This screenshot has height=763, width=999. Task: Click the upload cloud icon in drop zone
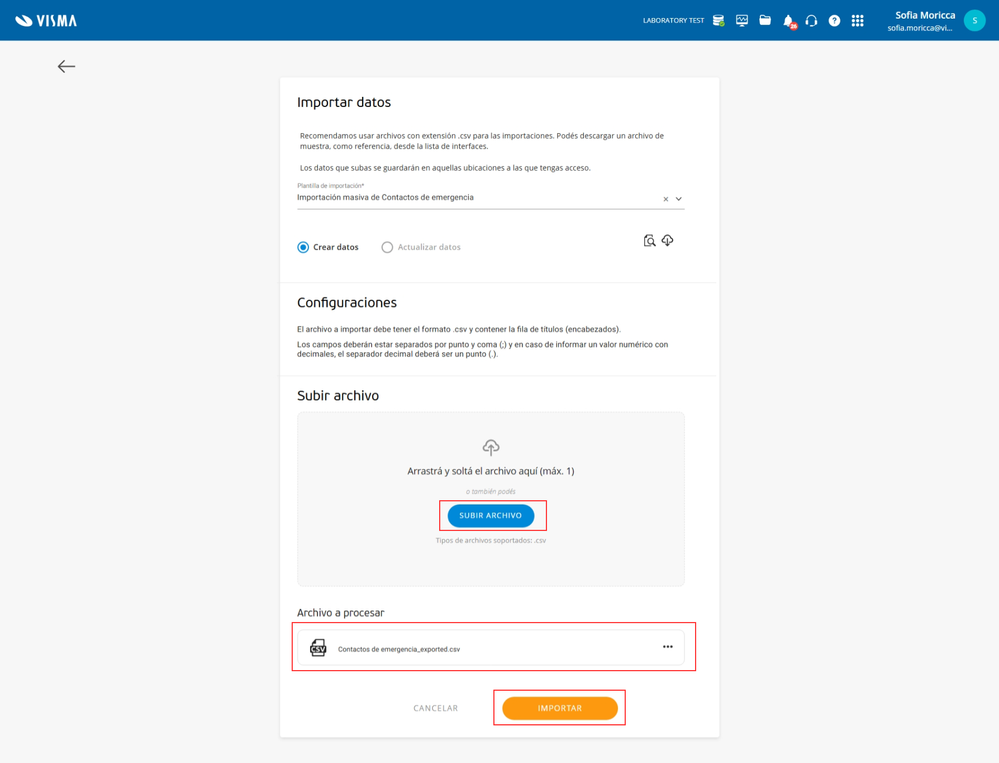pos(491,447)
